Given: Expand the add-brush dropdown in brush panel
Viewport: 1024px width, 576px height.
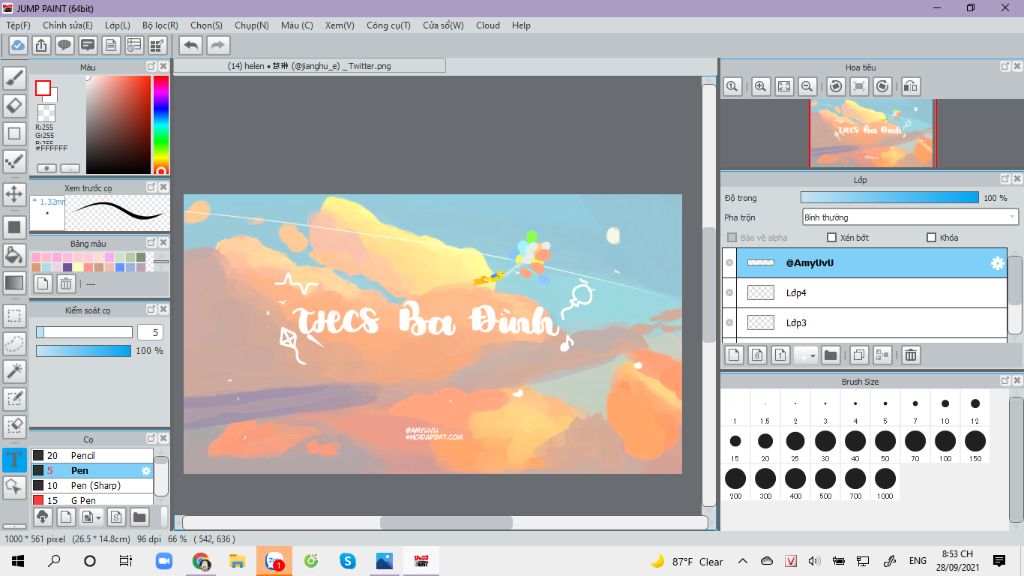Looking at the screenshot, I should [x=98, y=518].
